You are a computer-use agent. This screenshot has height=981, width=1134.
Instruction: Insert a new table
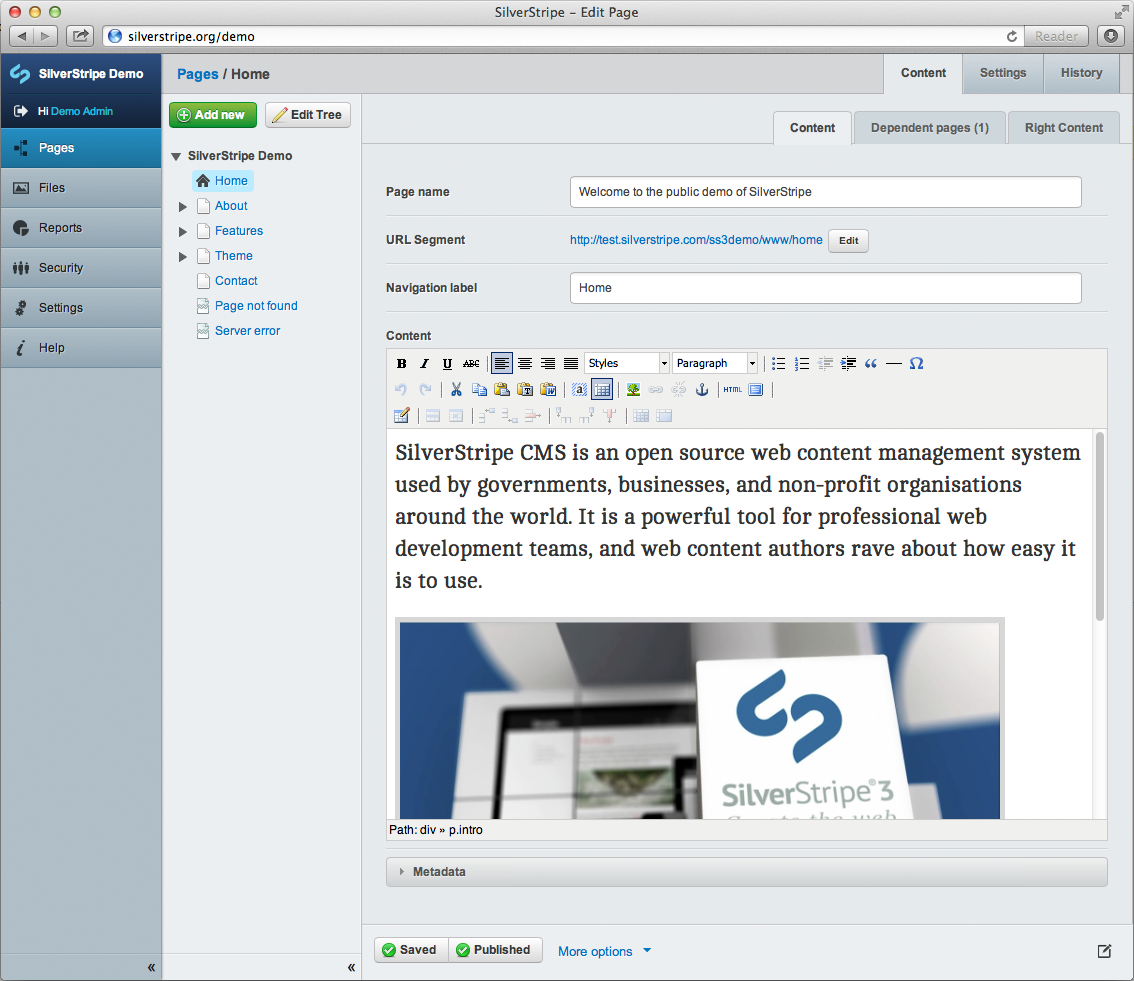pyautogui.click(x=402, y=416)
